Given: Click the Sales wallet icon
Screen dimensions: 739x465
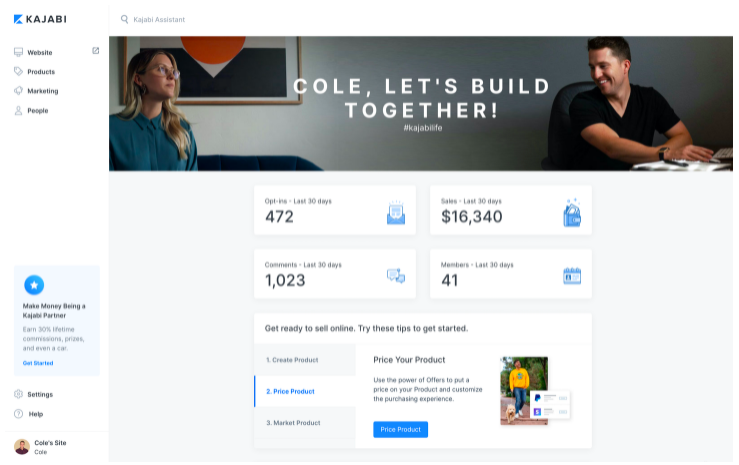Looking at the screenshot, I should pos(572,213).
